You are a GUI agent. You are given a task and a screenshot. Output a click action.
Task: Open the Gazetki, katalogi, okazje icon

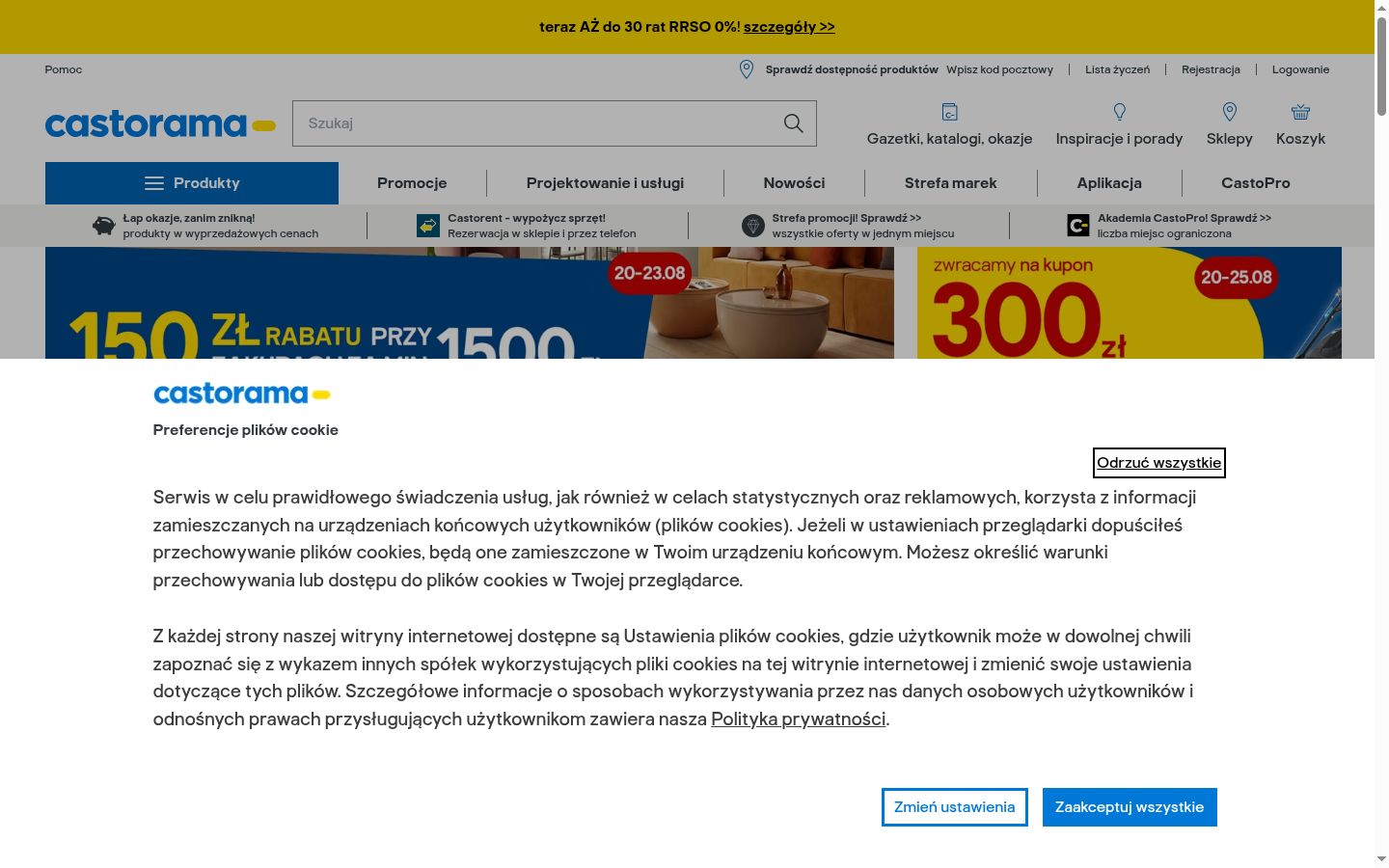949,112
